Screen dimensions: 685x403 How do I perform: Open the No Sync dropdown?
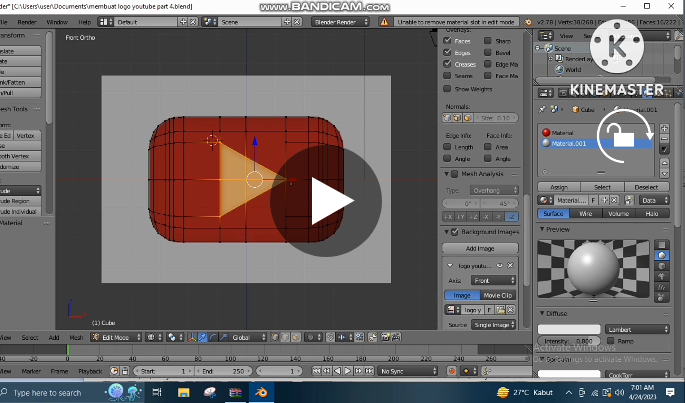coord(407,371)
